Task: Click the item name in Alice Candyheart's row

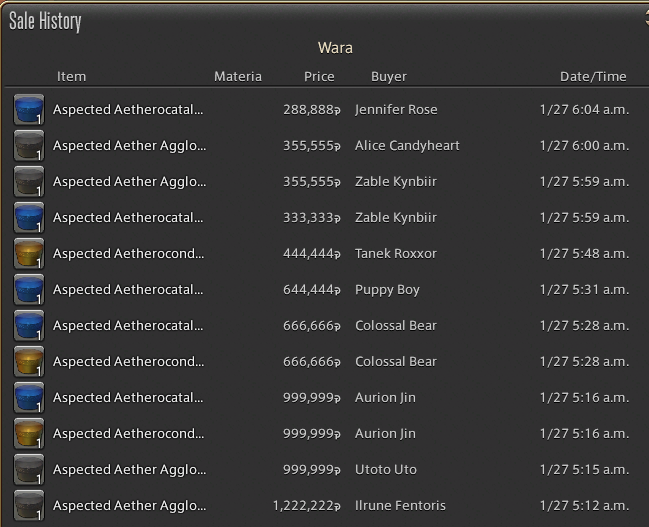Action: [x=129, y=146]
